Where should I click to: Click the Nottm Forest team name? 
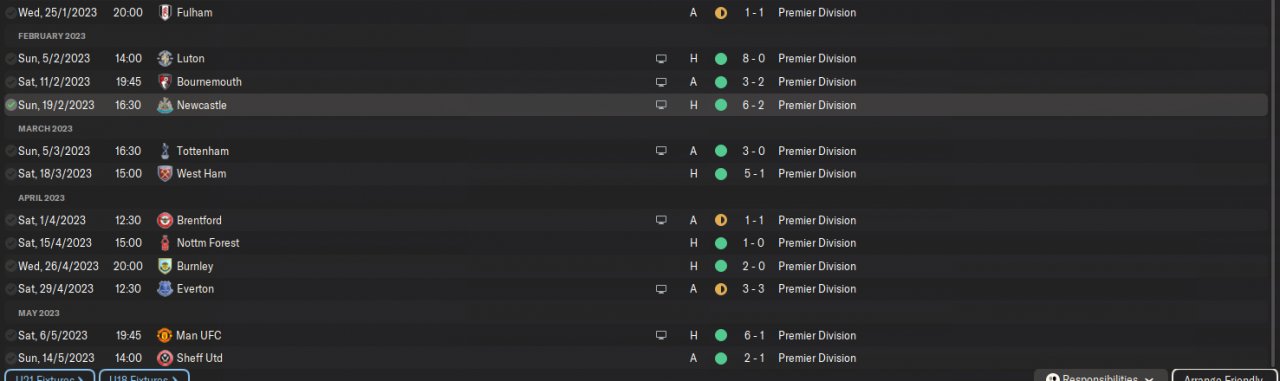pyautogui.click(x=208, y=243)
